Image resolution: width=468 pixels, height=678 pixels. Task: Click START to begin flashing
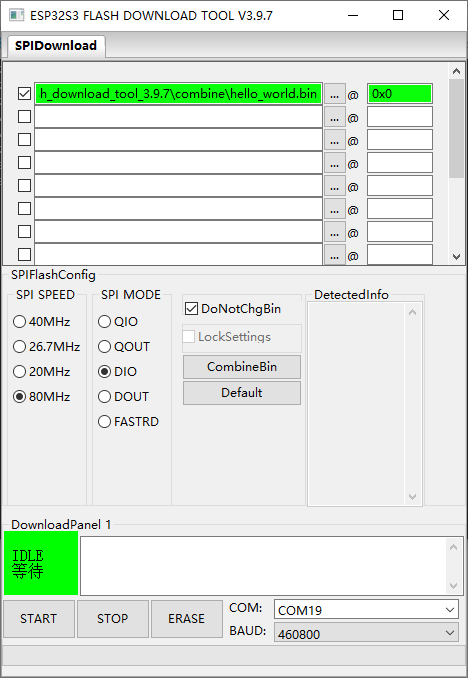click(x=39, y=619)
